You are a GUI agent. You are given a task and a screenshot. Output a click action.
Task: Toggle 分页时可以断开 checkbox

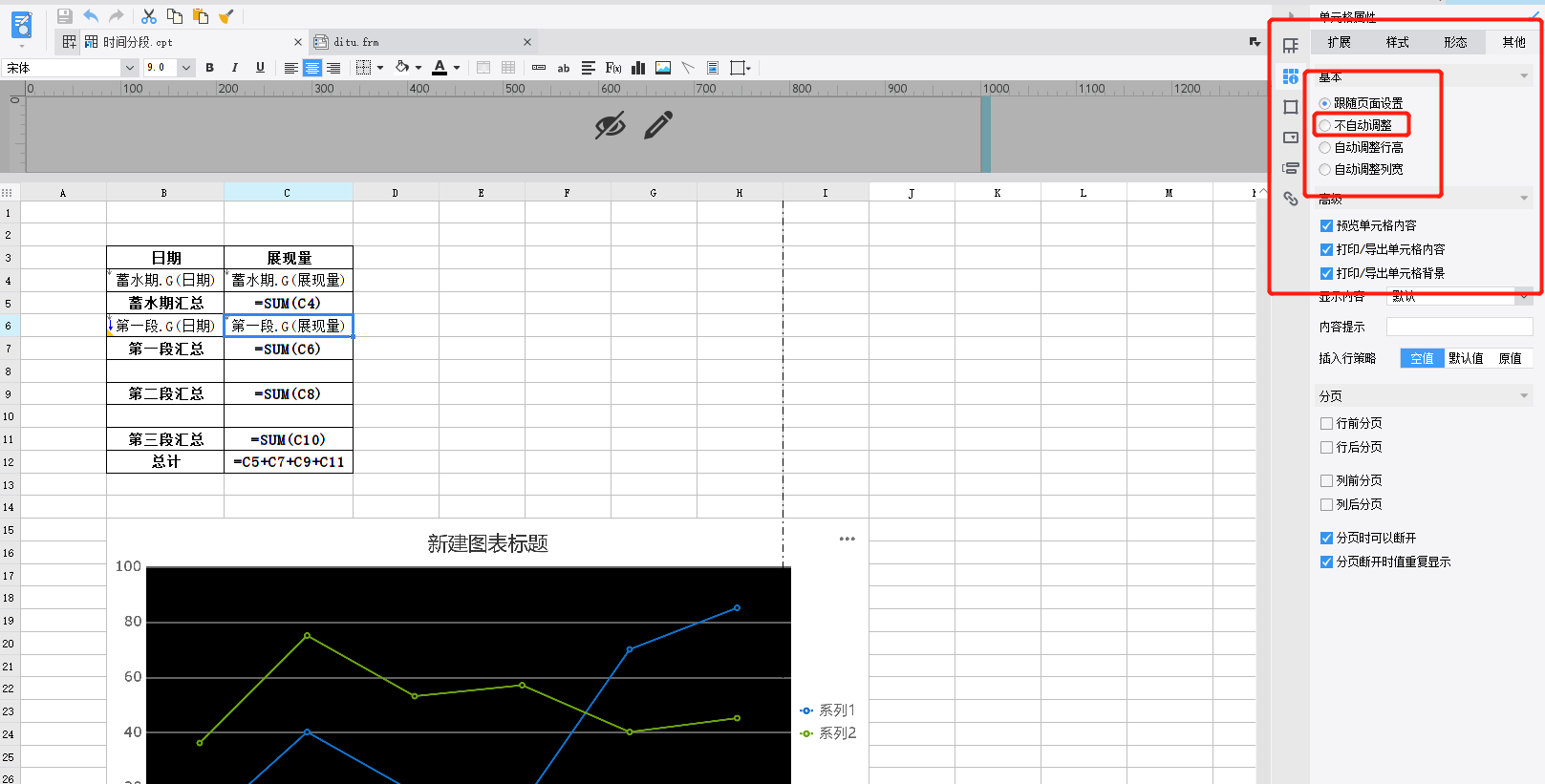(x=1326, y=538)
